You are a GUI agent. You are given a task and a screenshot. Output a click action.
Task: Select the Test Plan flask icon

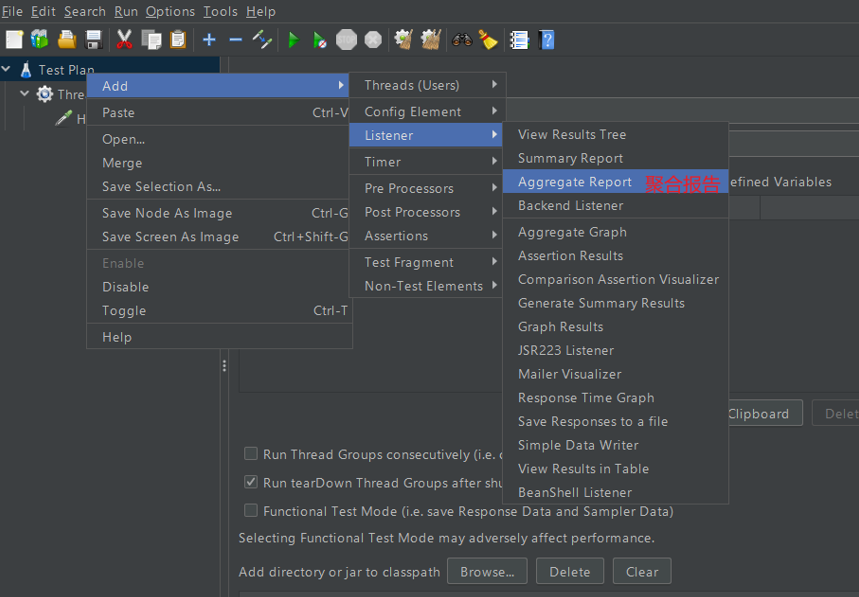coord(26,70)
